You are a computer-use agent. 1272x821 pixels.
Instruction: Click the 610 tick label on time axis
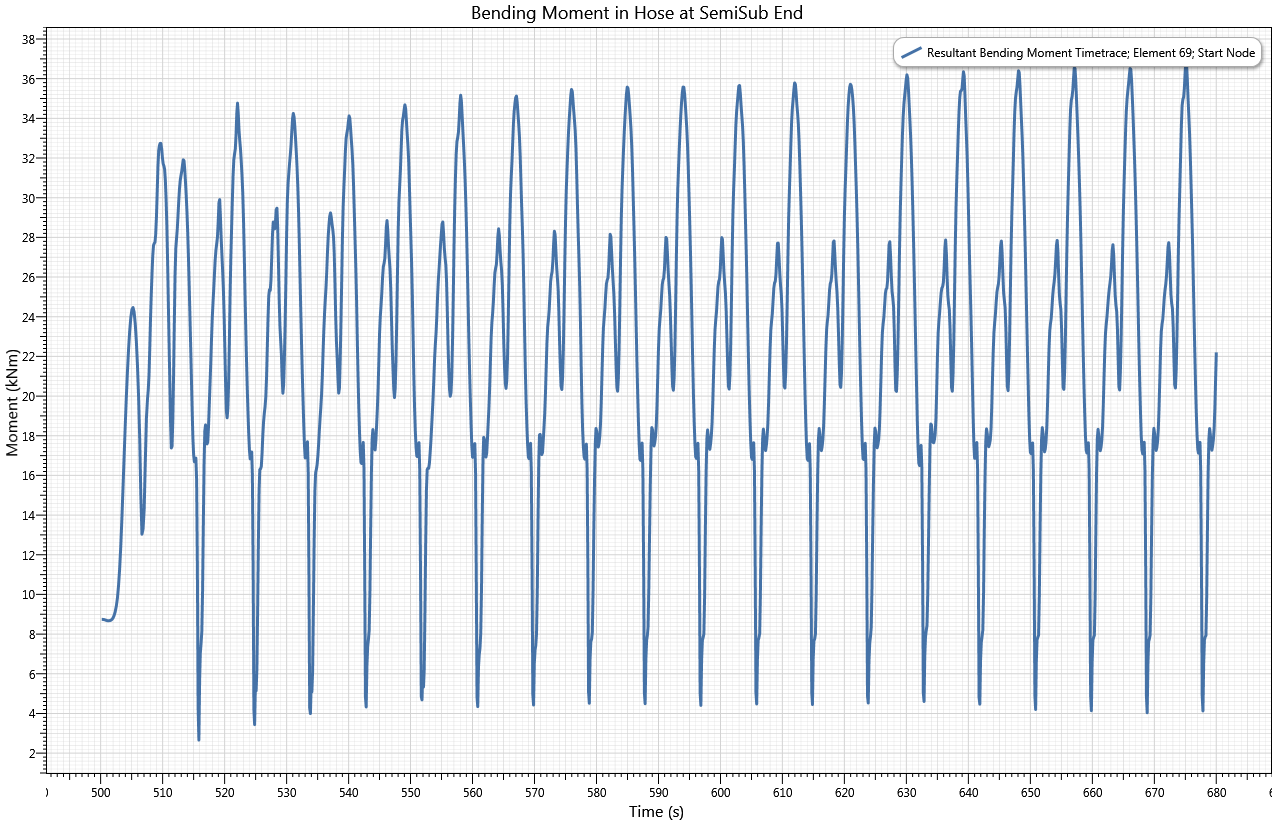click(782, 793)
